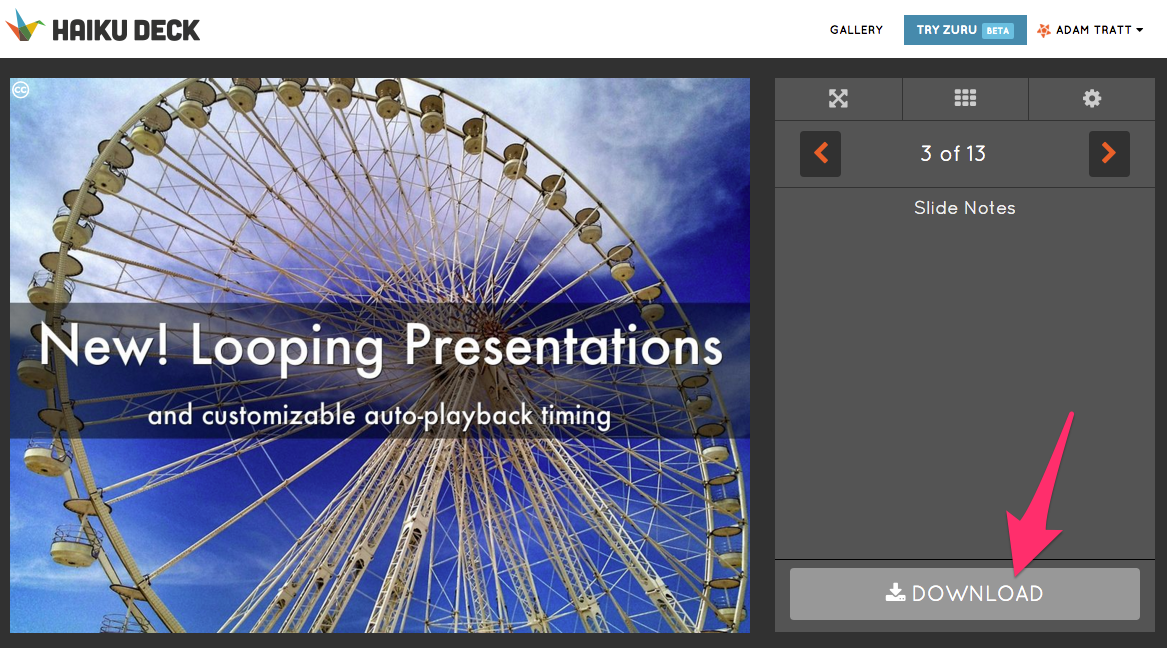Click the Beta badge on Try Zuru
The height and width of the screenshot is (648, 1167).
[x=998, y=31]
